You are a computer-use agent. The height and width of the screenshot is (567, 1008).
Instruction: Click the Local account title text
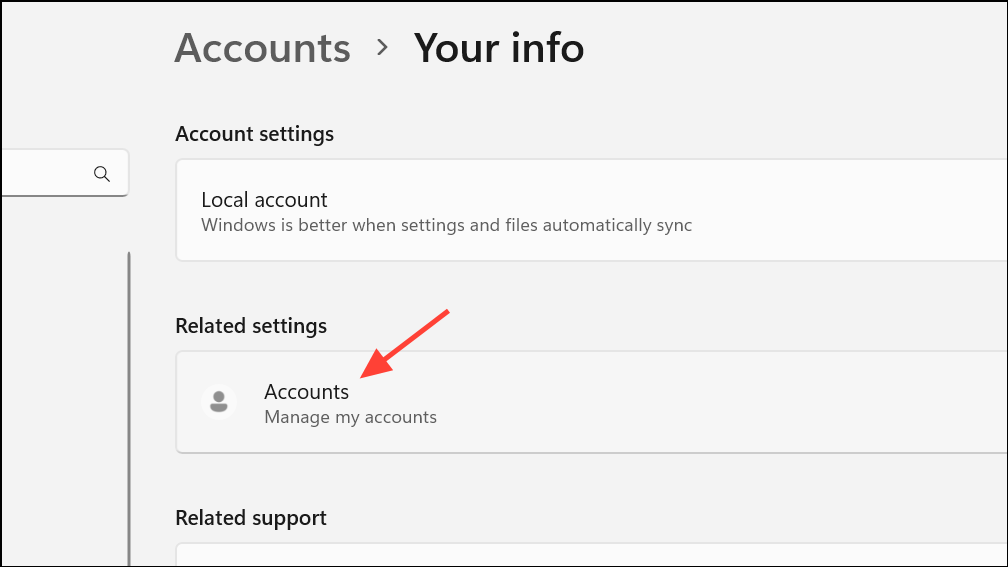[264, 200]
